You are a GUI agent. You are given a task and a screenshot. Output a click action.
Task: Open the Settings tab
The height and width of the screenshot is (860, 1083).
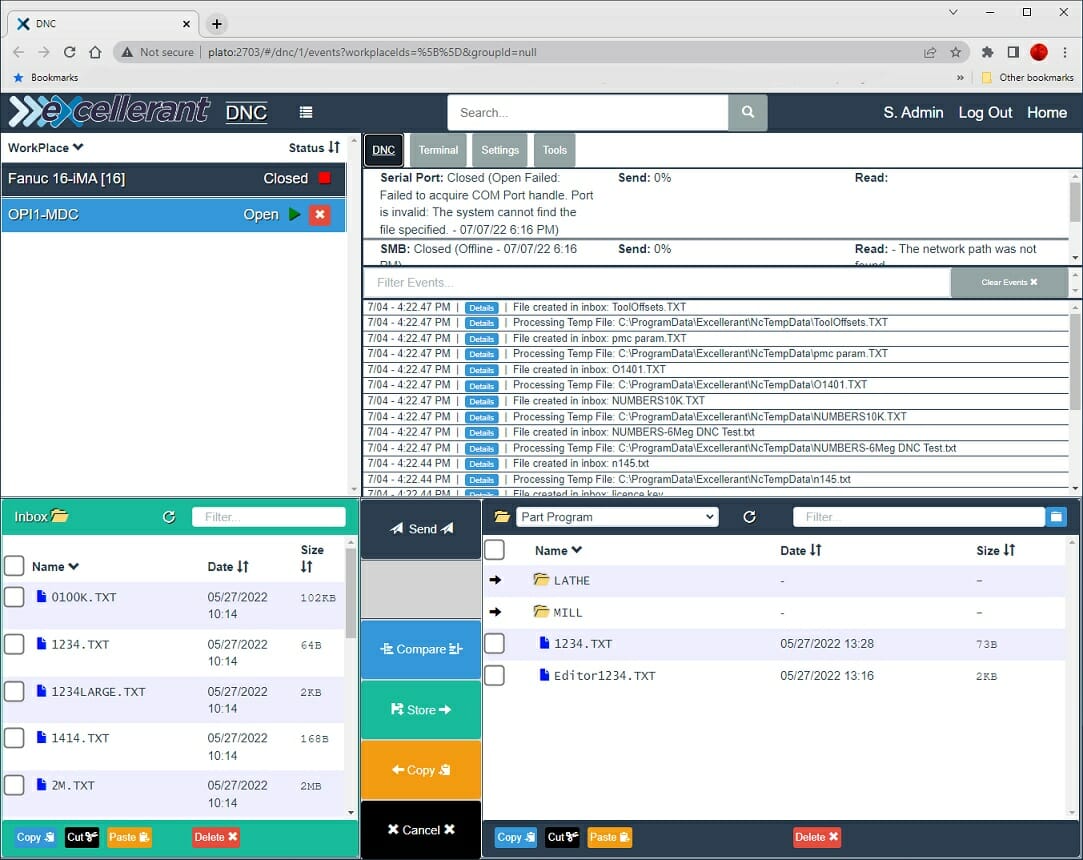(x=500, y=150)
